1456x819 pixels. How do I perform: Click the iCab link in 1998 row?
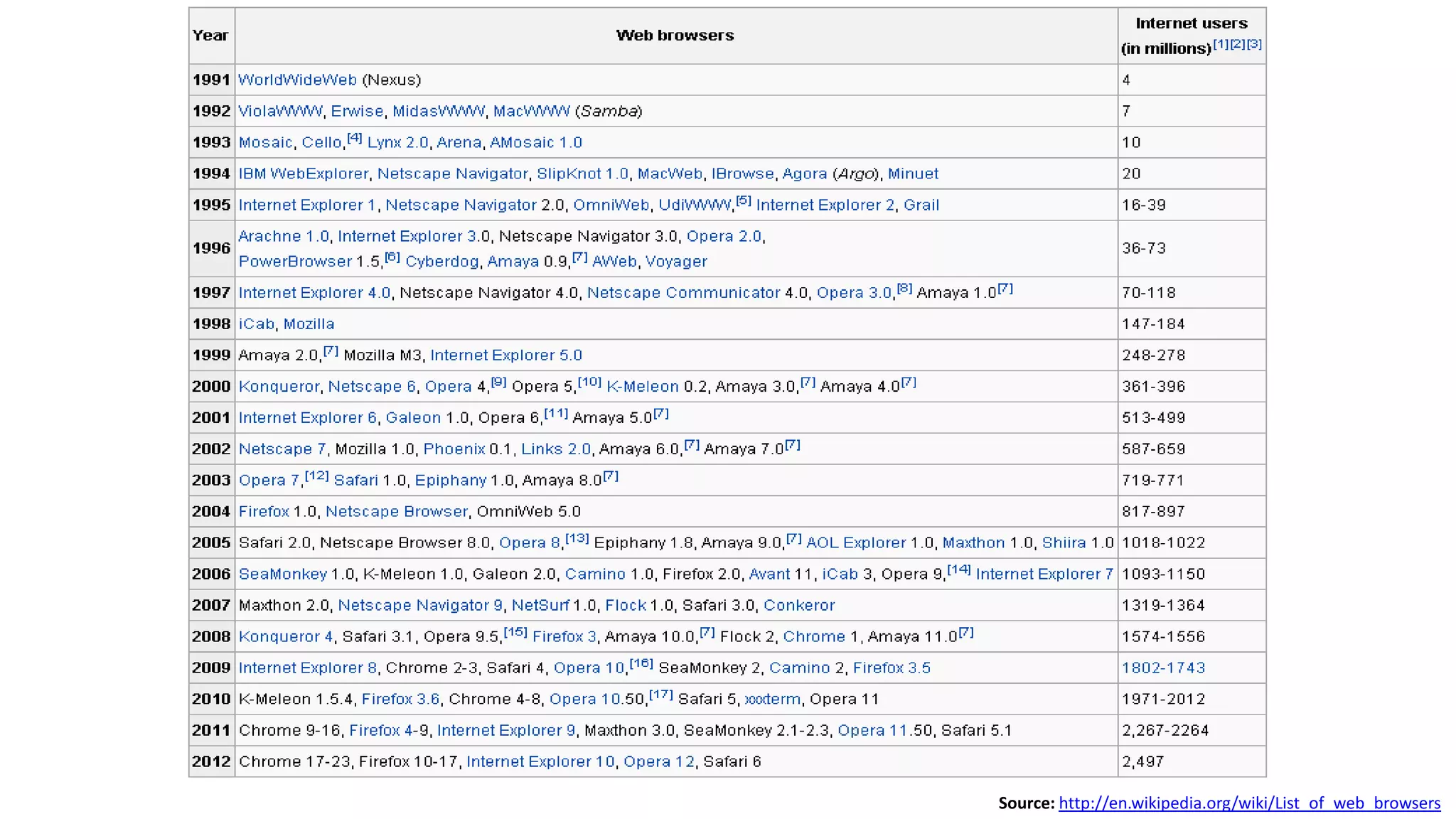pos(256,324)
